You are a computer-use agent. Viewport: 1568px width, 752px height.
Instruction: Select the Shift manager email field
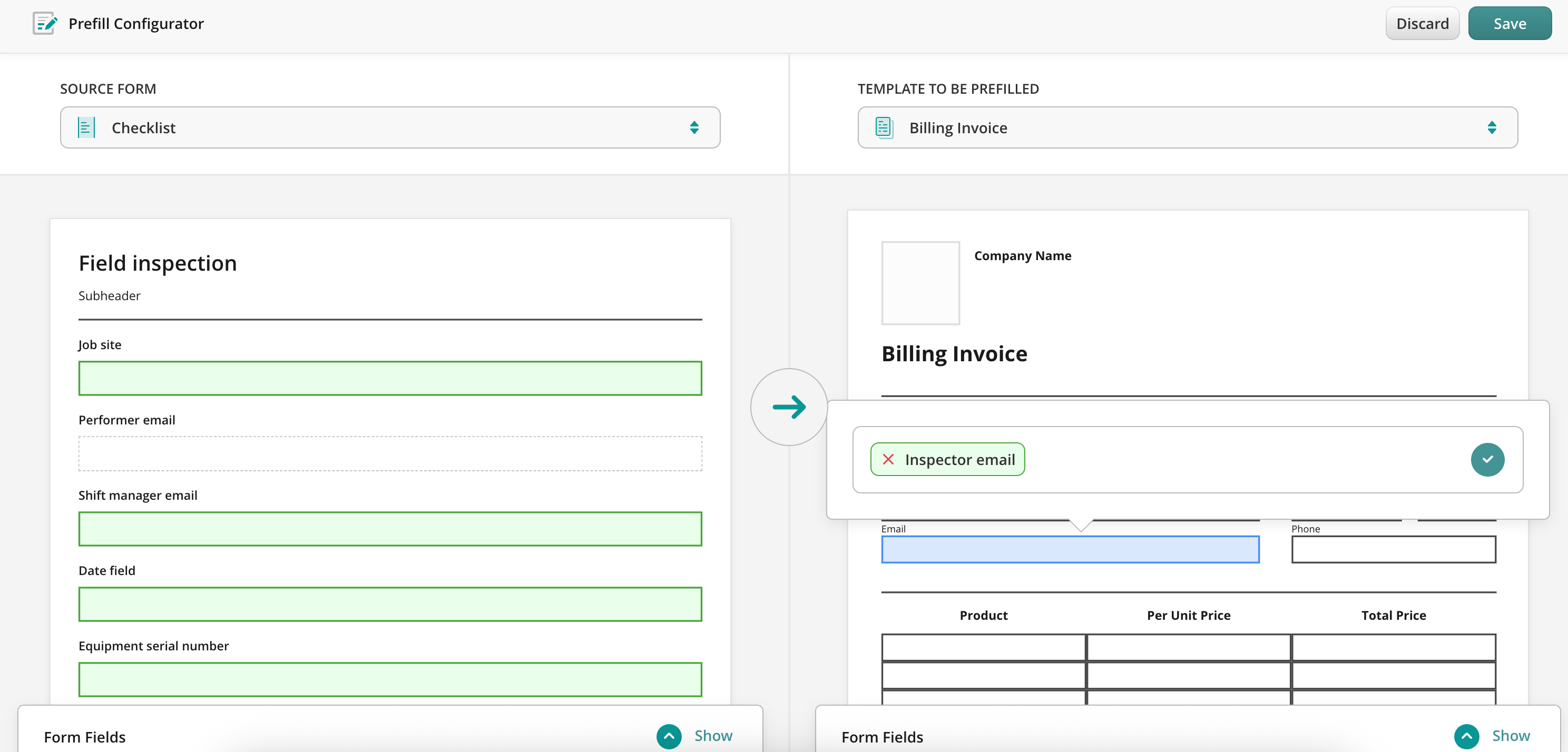(x=389, y=529)
